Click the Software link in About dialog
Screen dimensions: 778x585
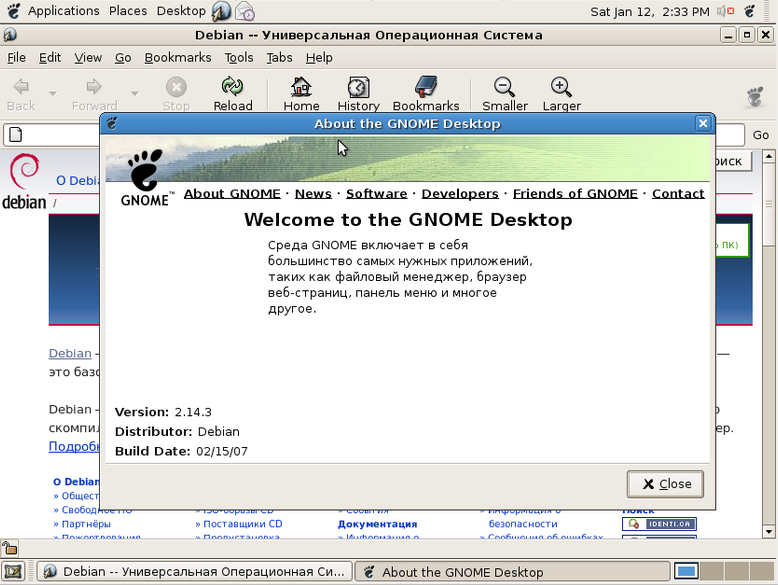coord(377,194)
